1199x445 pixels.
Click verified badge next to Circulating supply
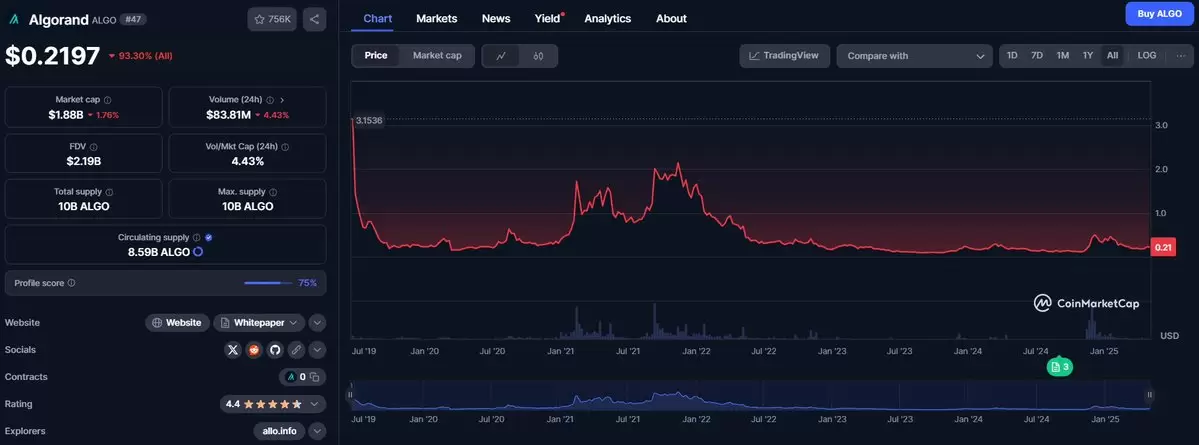pyautogui.click(x=209, y=238)
